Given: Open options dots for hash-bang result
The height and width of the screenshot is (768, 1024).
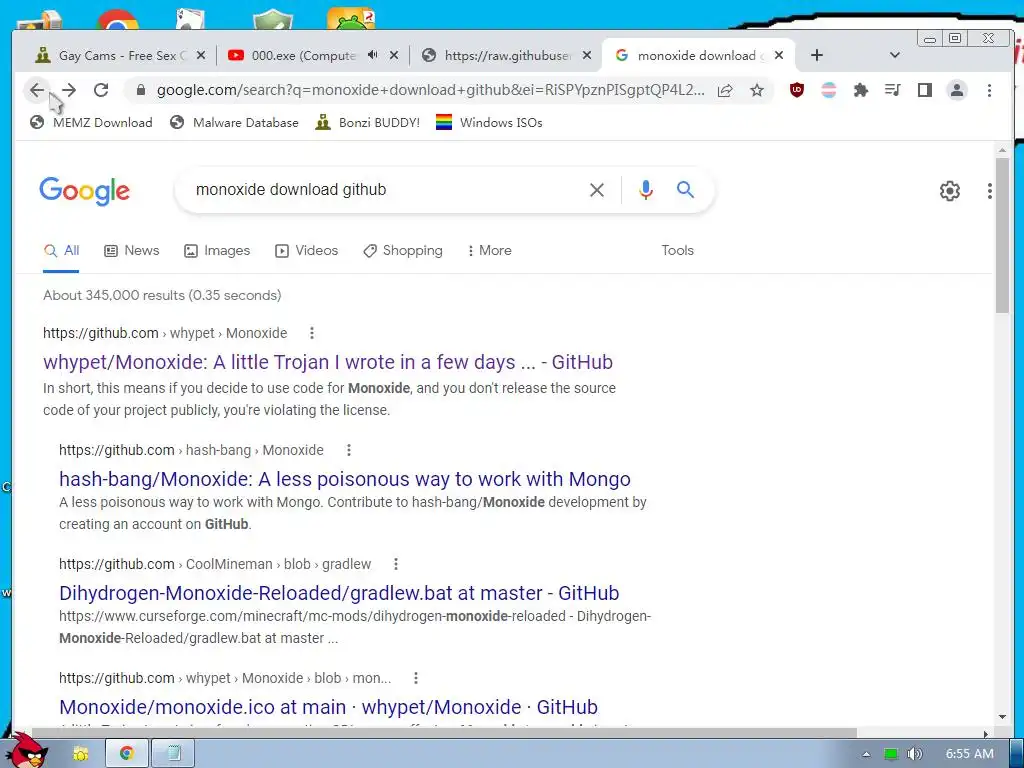Looking at the screenshot, I should [x=349, y=450].
